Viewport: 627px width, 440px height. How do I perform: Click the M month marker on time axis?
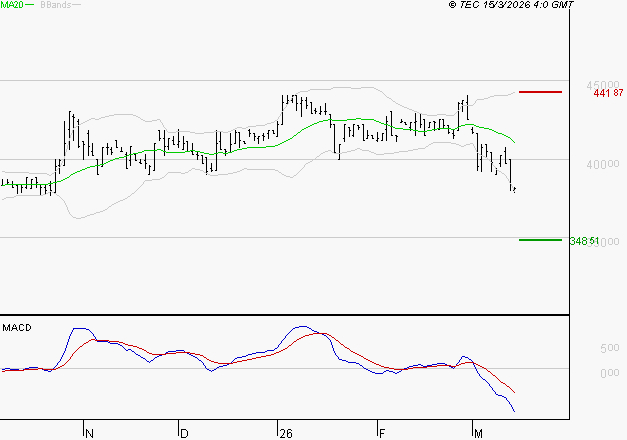(478, 434)
